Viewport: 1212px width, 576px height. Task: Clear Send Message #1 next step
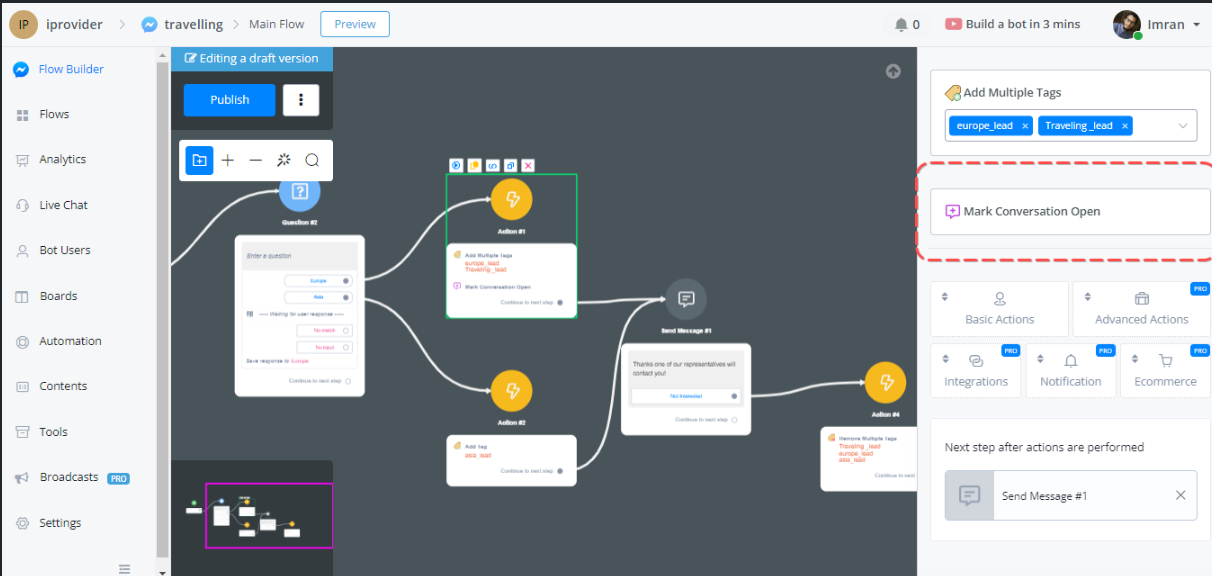coord(1180,495)
